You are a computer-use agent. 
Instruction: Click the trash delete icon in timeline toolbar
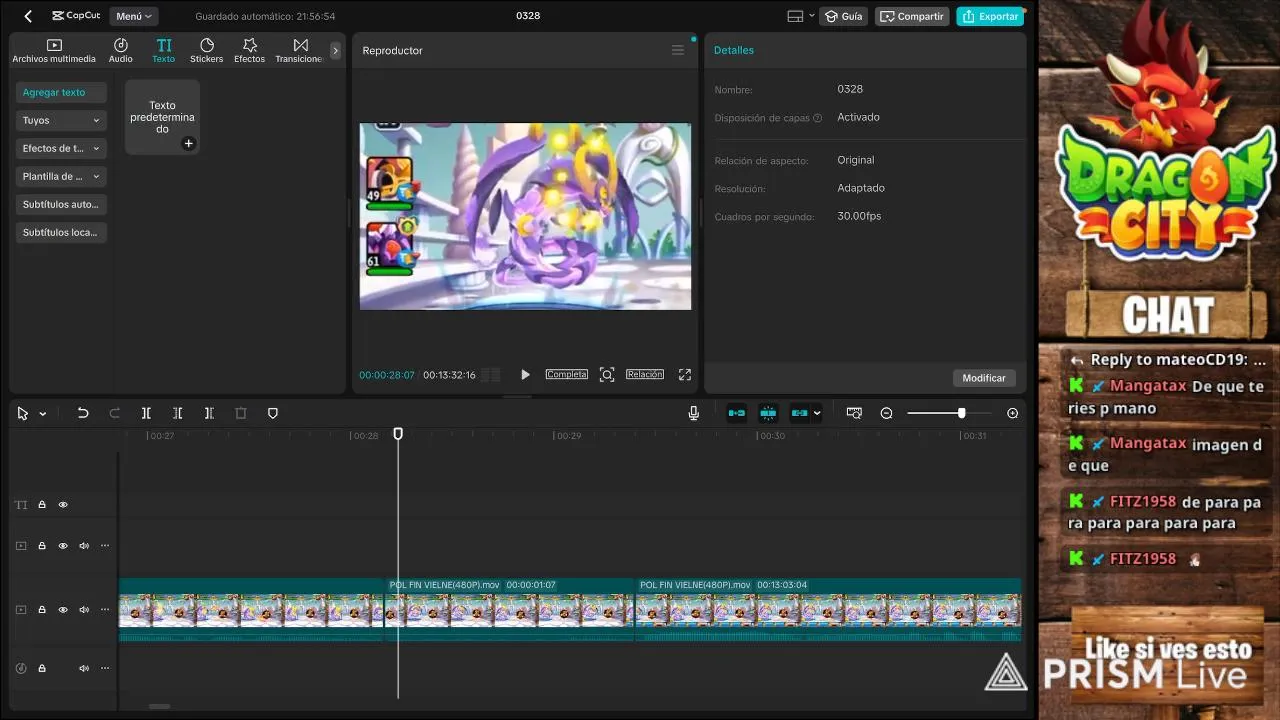point(241,413)
